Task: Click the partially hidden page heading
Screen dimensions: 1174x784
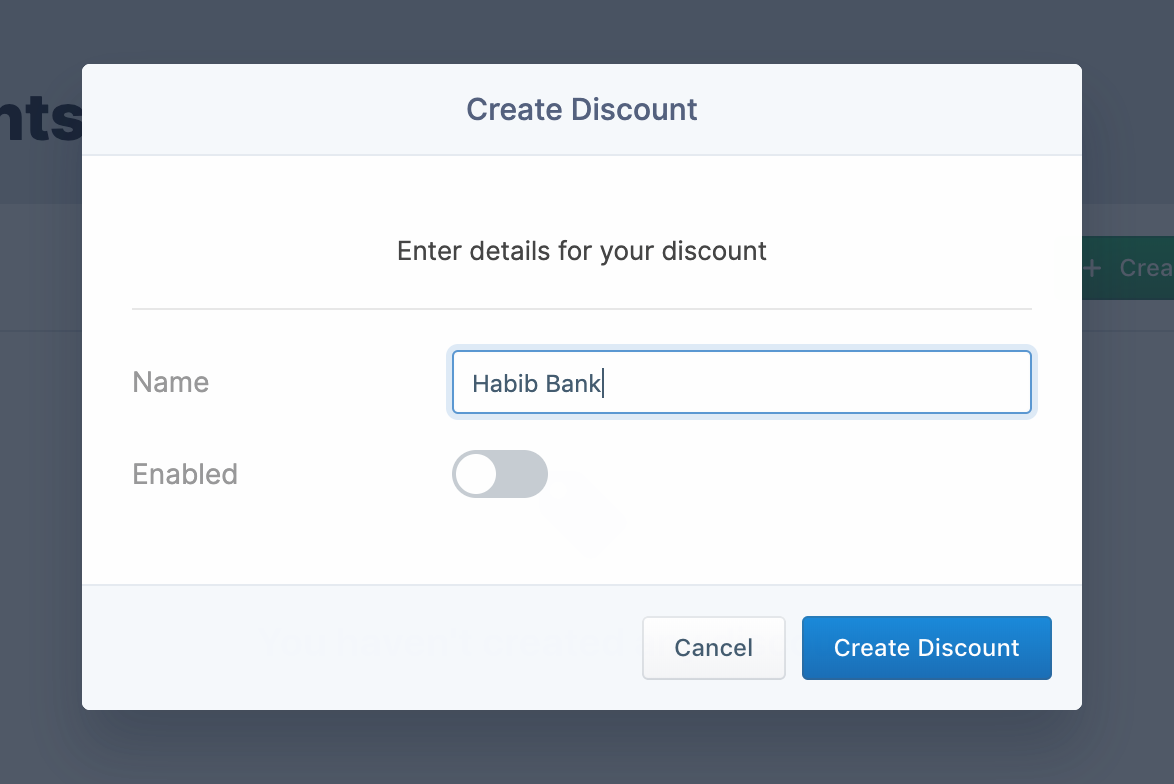Action: (40, 120)
